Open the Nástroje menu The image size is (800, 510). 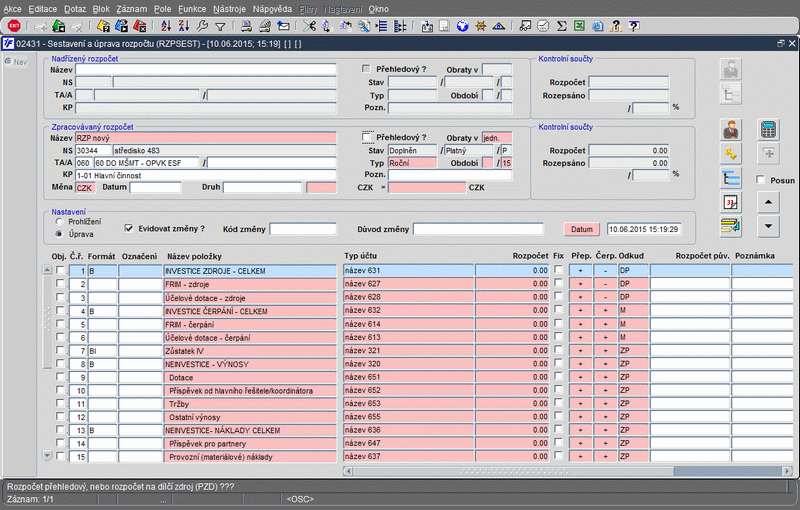coord(229,7)
